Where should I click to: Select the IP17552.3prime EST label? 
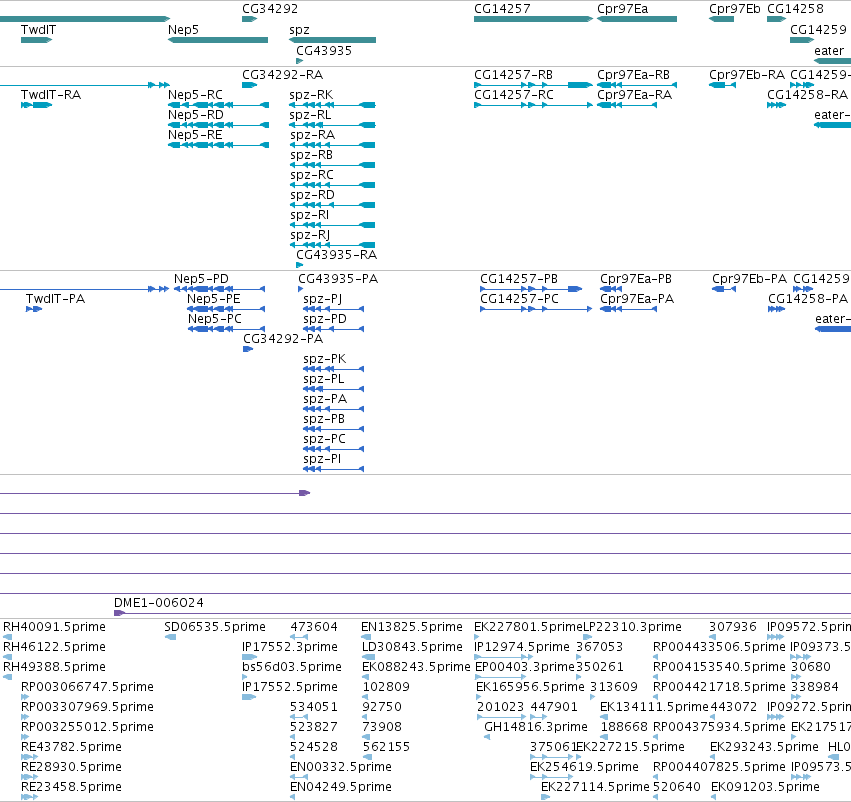(x=290, y=647)
